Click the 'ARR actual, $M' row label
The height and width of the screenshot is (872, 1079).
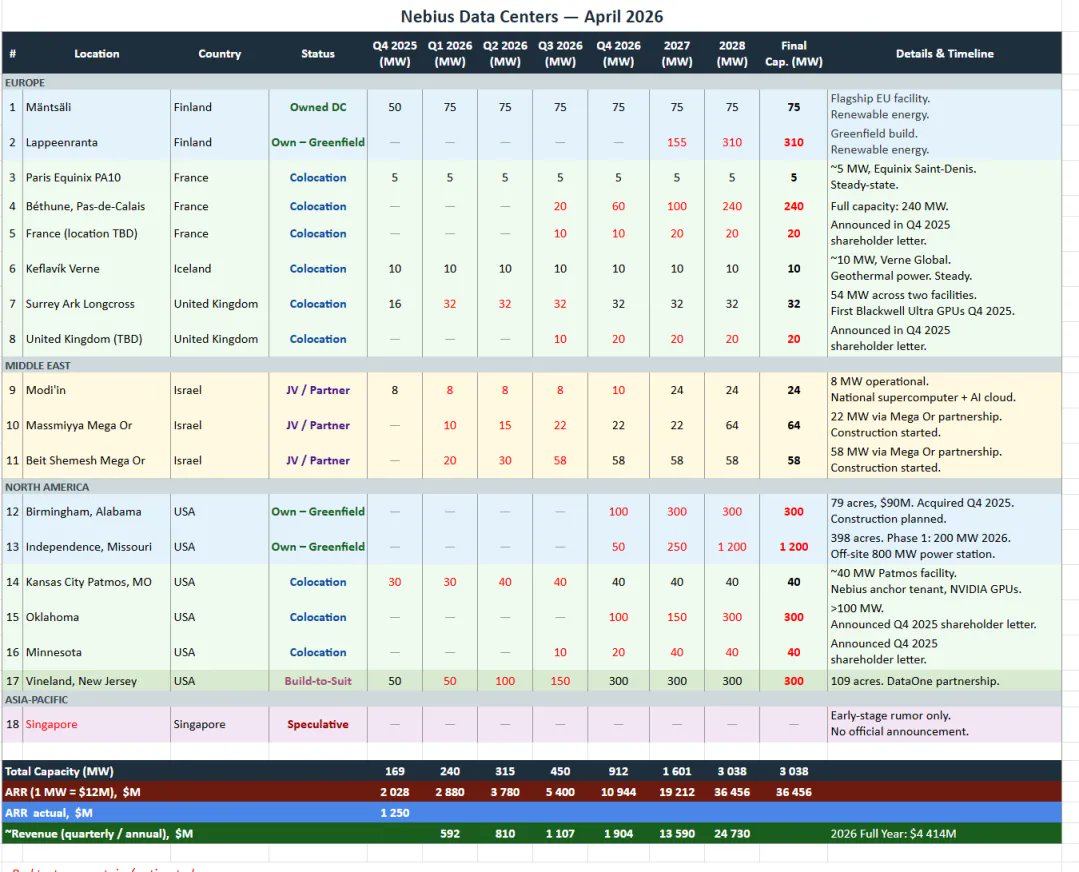pyautogui.click(x=48, y=813)
